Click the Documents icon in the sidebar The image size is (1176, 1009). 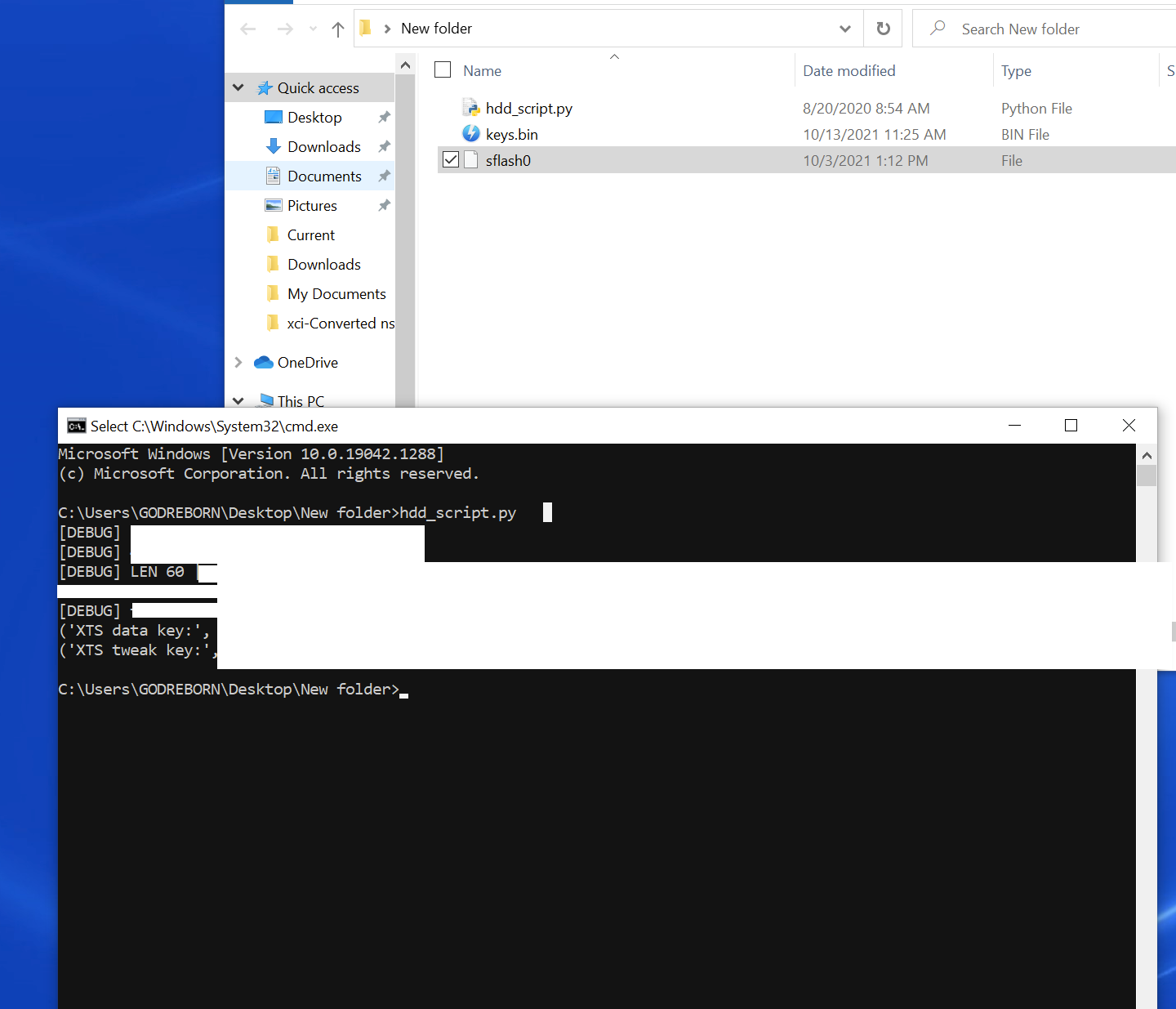click(274, 176)
